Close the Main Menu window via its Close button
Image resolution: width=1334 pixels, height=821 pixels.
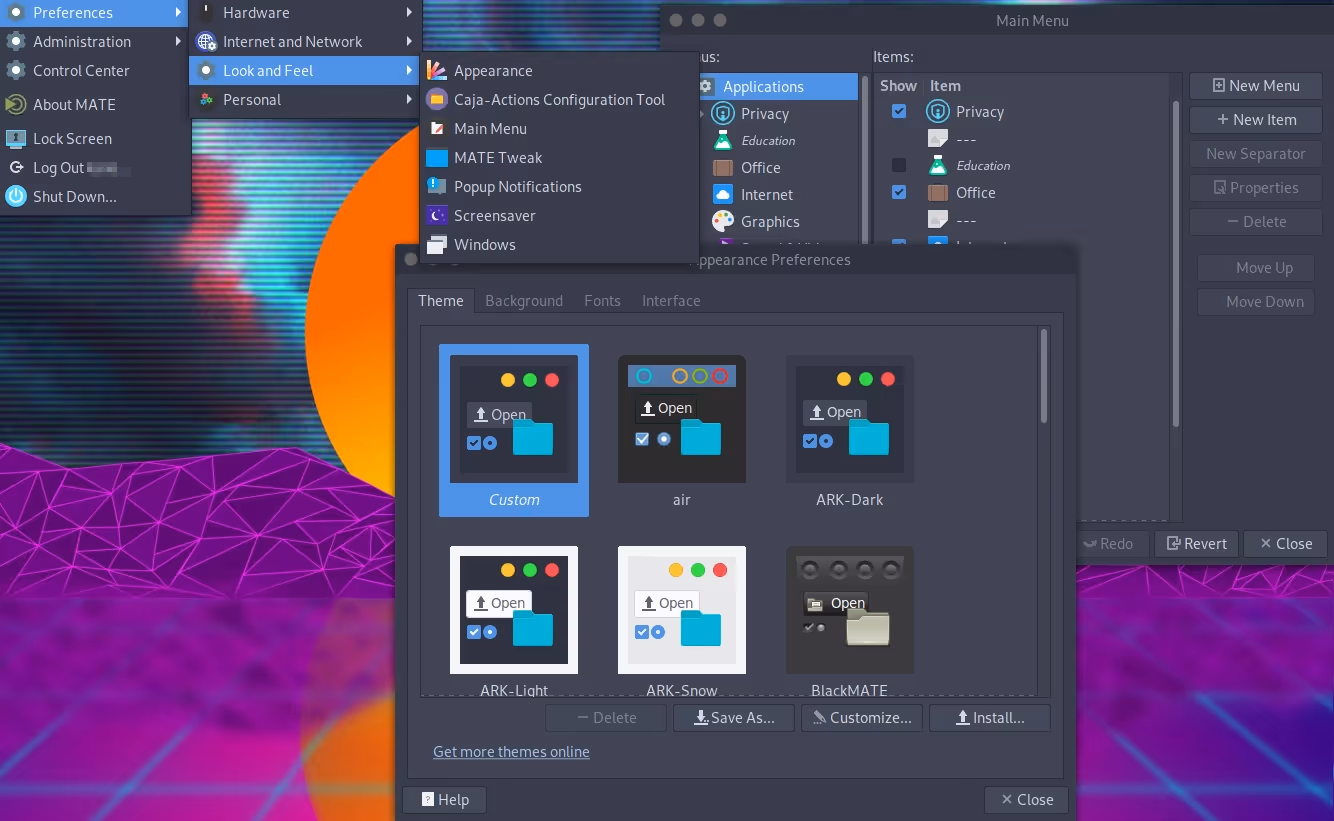coord(1286,544)
